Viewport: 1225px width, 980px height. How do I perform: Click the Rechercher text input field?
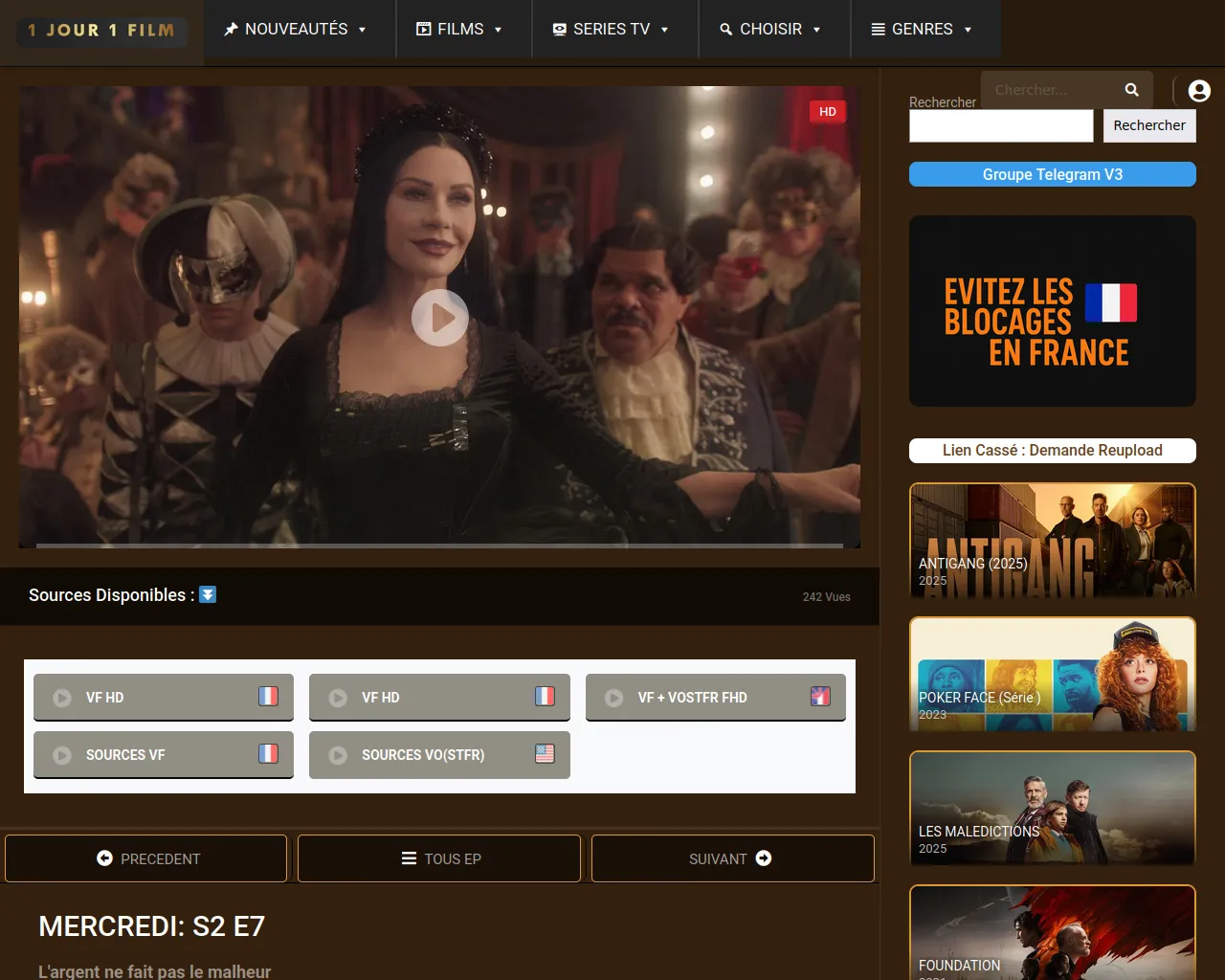pyautogui.click(x=1000, y=125)
